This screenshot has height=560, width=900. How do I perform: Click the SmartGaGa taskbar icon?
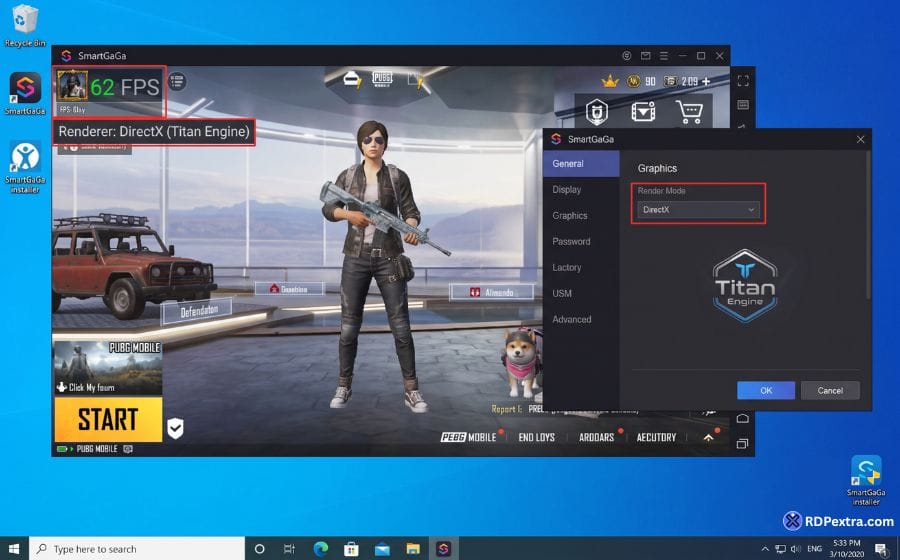(443, 549)
